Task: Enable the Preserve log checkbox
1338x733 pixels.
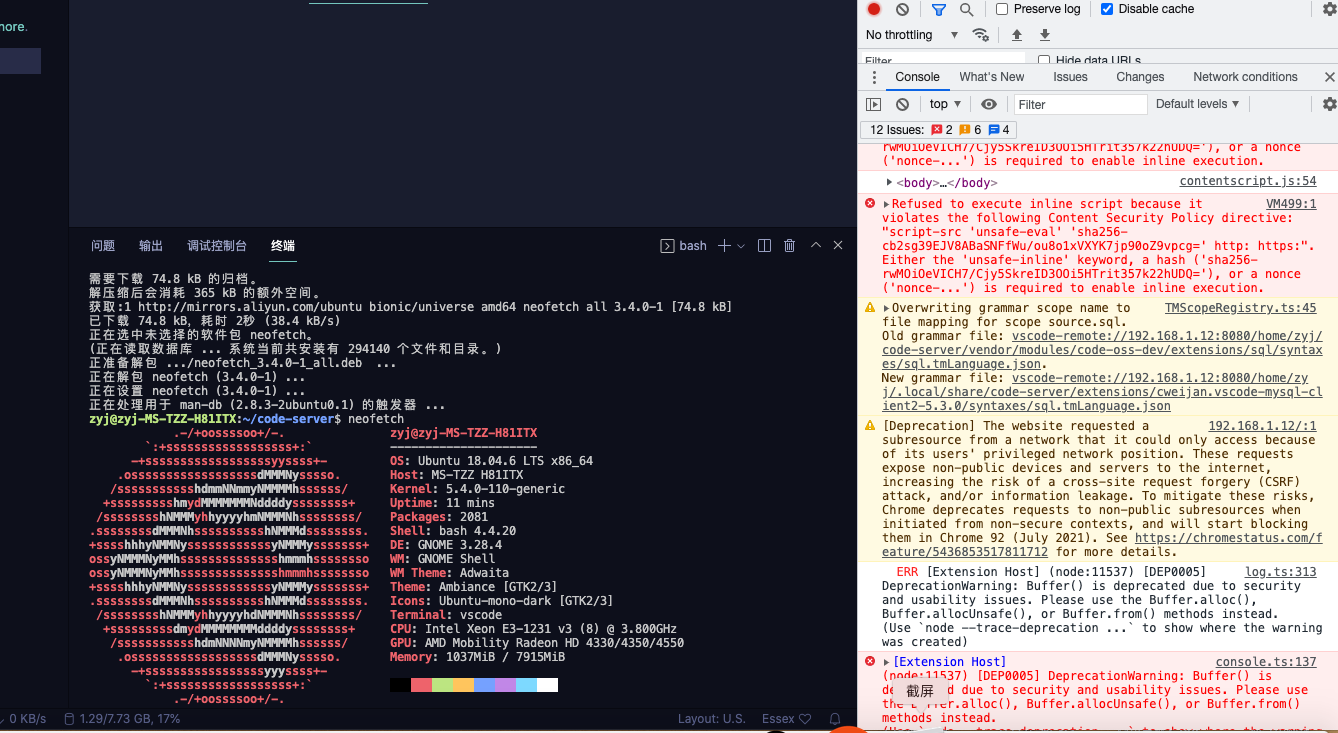Action: click(x=1001, y=9)
